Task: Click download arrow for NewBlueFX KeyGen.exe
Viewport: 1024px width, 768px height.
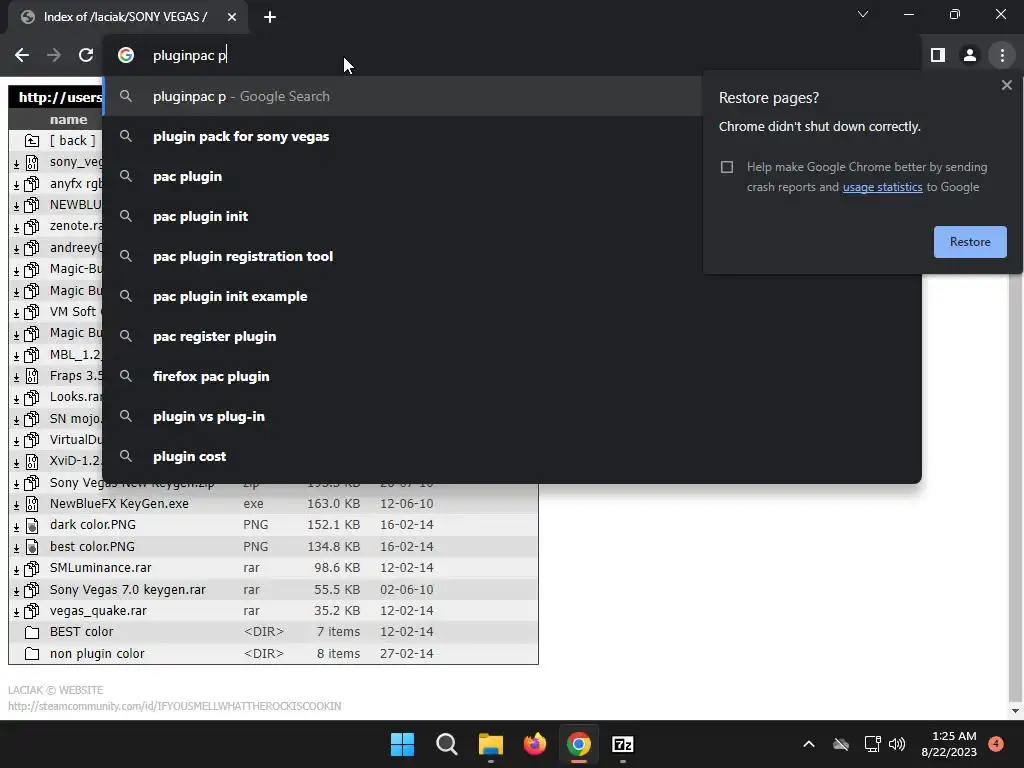Action: click(x=16, y=505)
